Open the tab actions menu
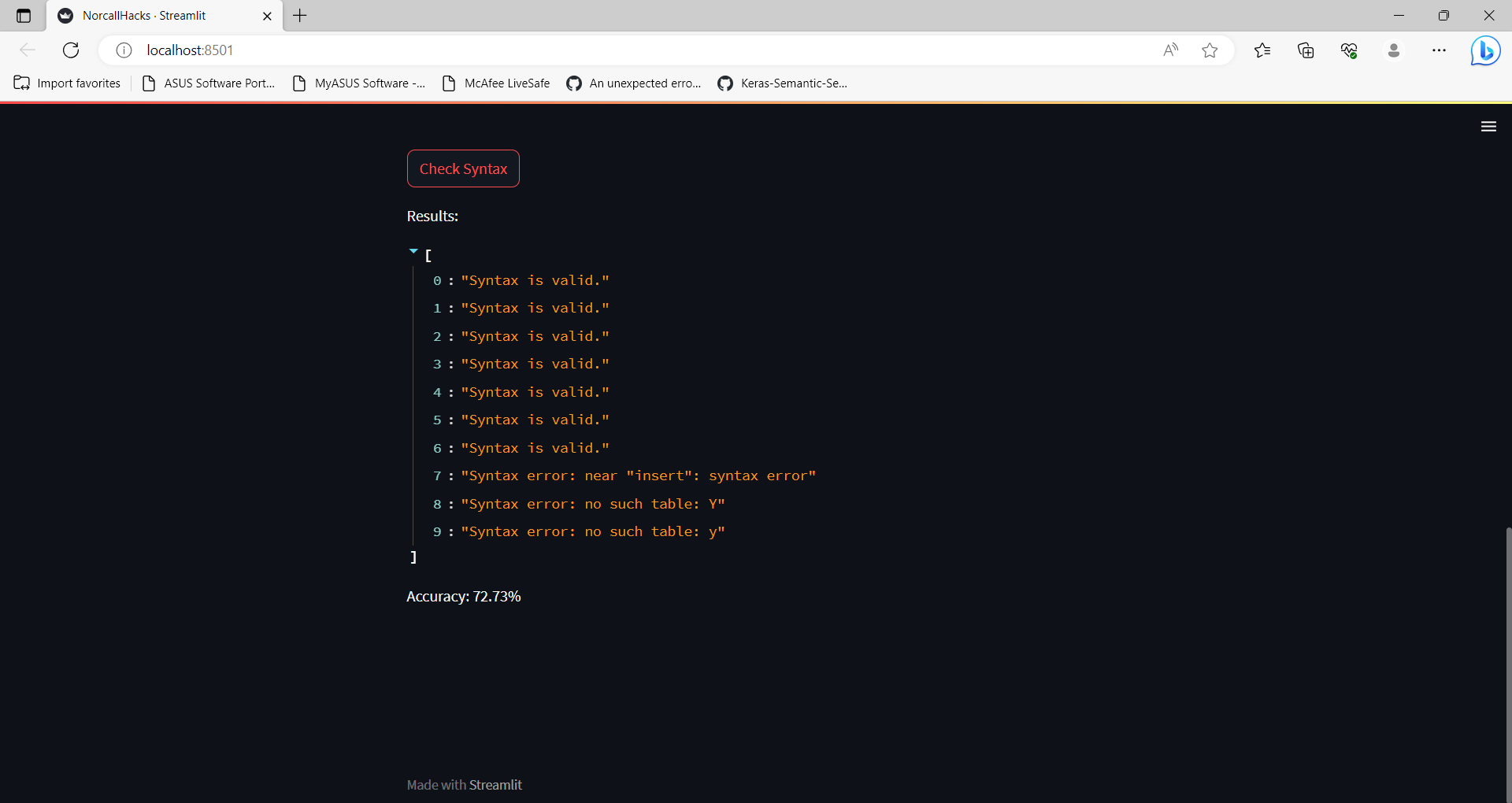 coord(23,15)
